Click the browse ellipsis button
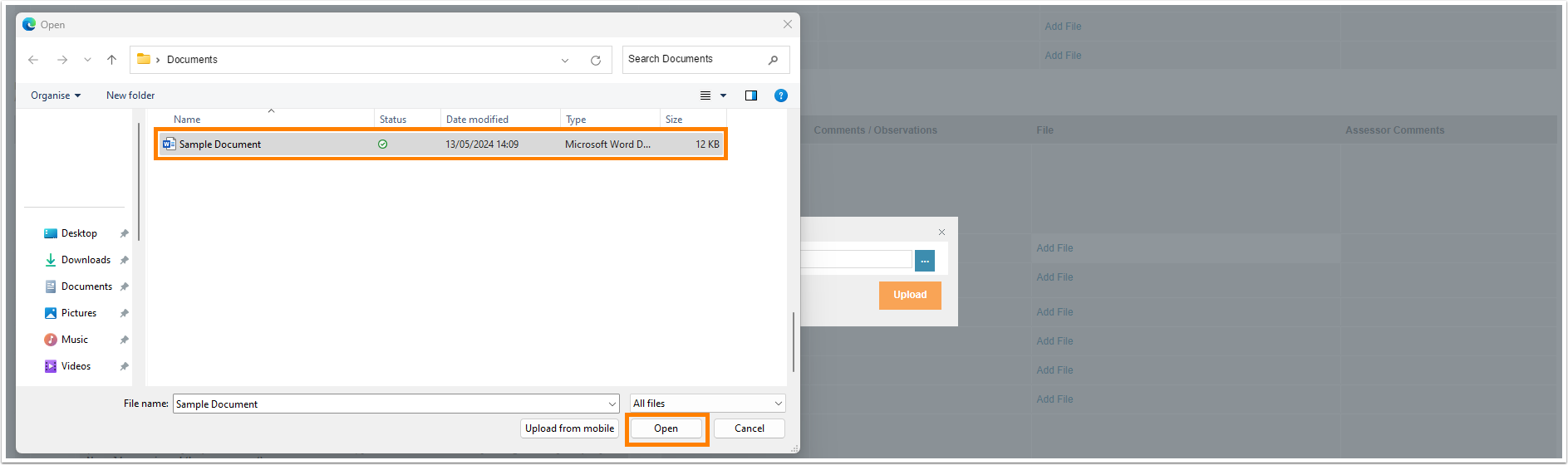 tap(924, 261)
